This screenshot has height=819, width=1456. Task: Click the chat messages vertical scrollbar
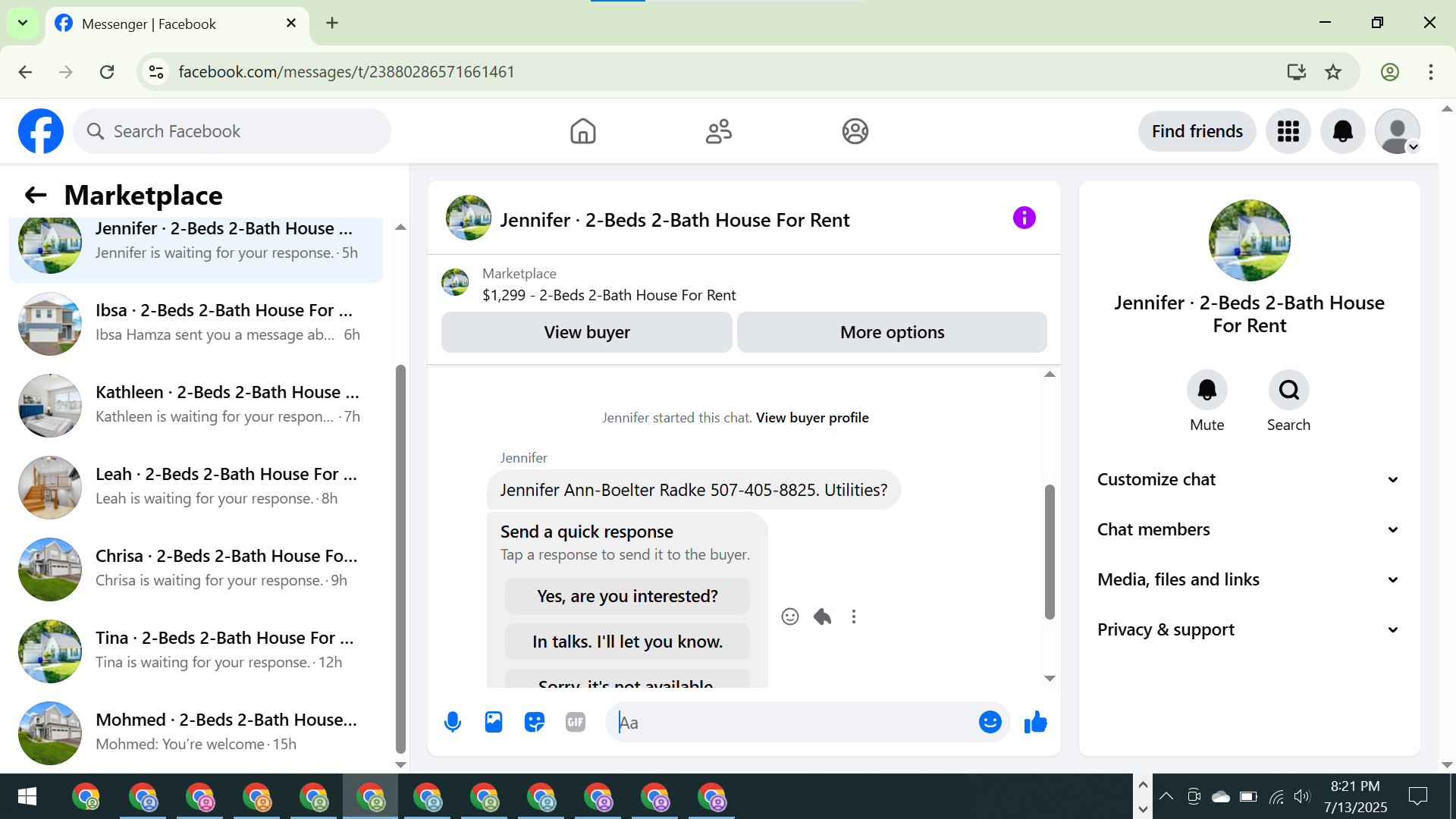click(x=1050, y=552)
